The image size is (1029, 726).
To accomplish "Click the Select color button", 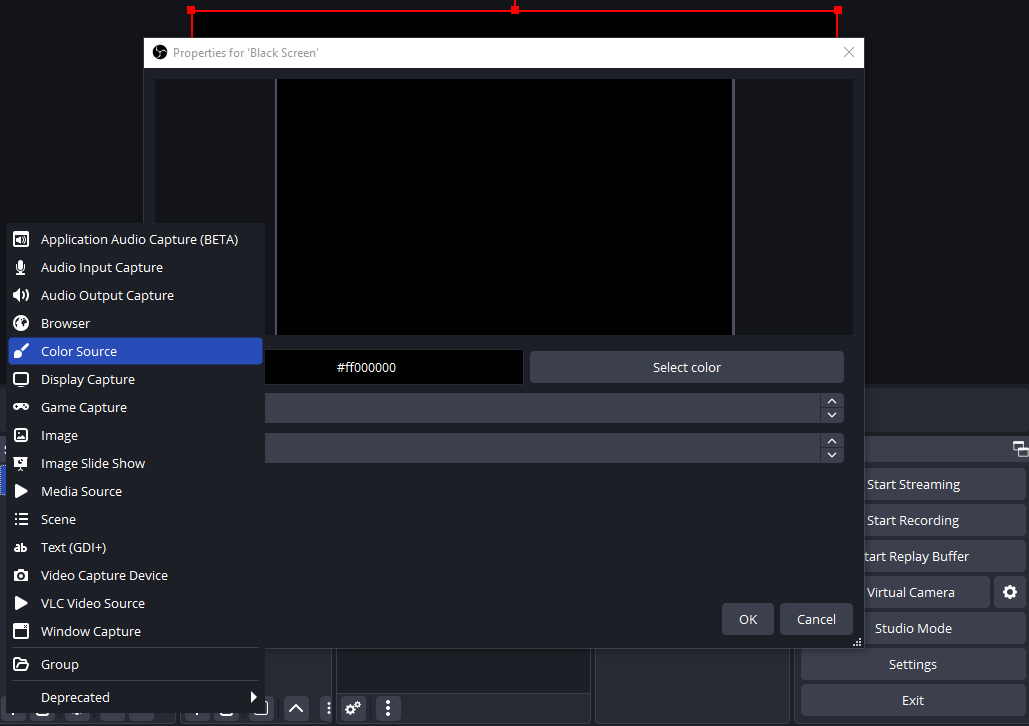I will coord(686,367).
